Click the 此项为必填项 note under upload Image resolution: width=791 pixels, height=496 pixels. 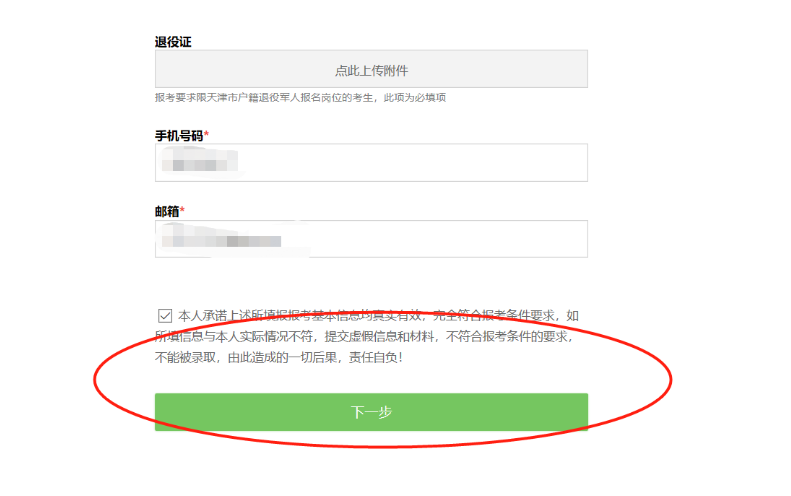coord(415,97)
